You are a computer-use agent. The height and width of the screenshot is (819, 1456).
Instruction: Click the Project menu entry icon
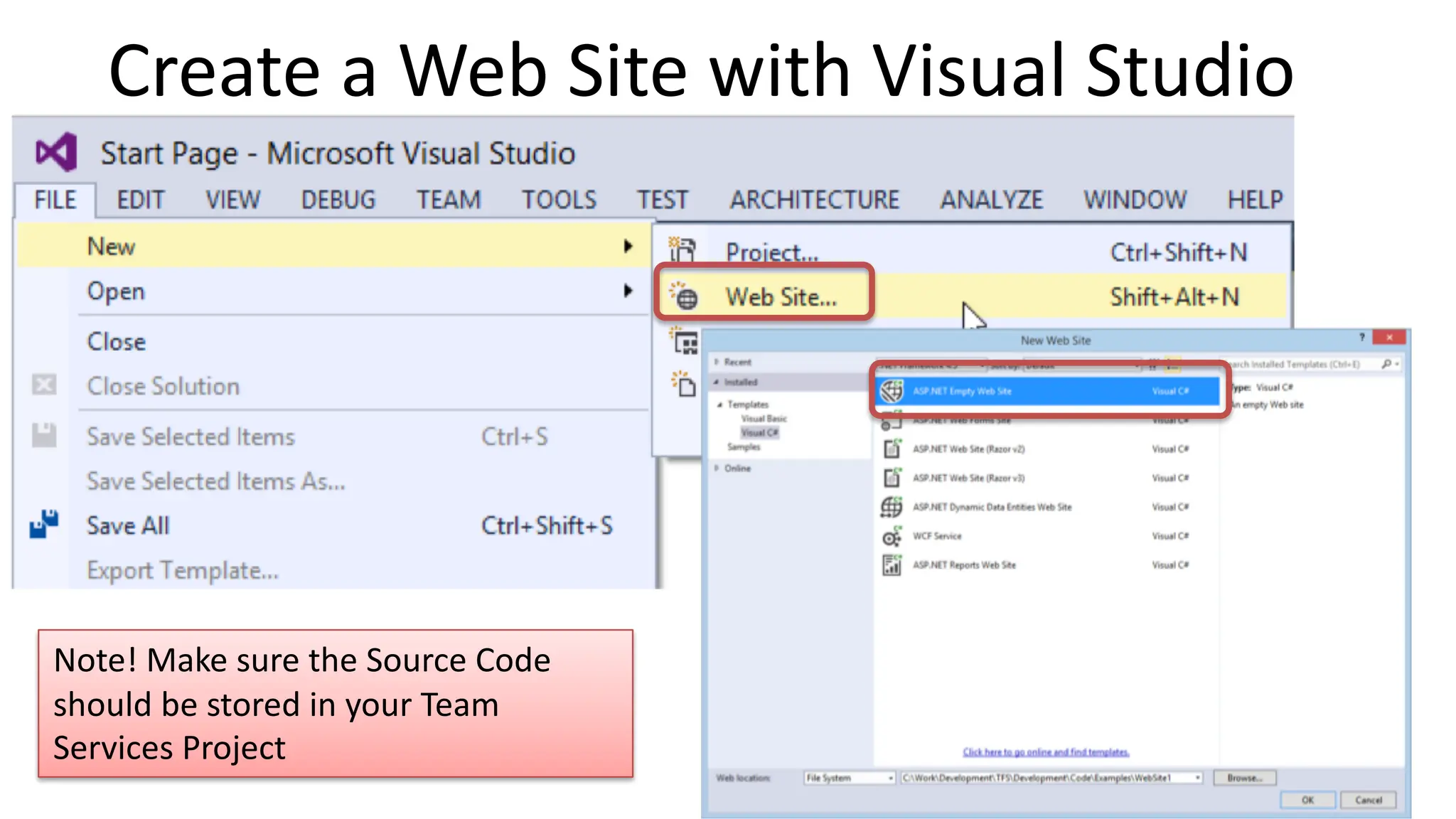[x=683, y=251]
